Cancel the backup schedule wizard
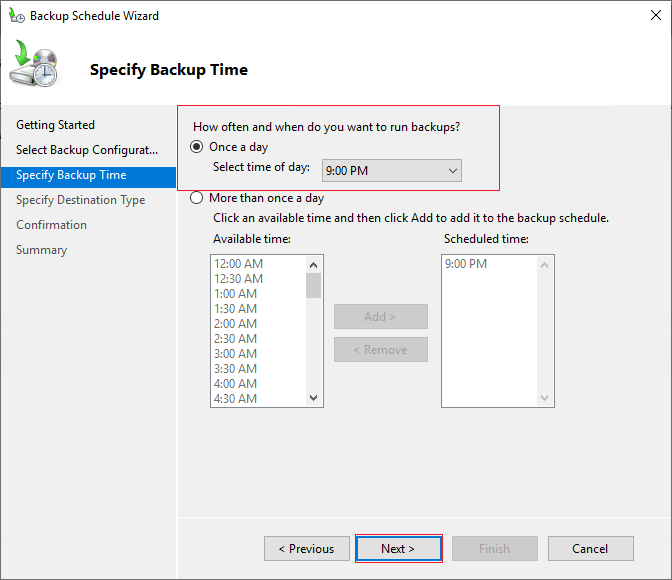The width and height of the screenshot is (672, 580). pyautogui.click(x=591, y=548)
